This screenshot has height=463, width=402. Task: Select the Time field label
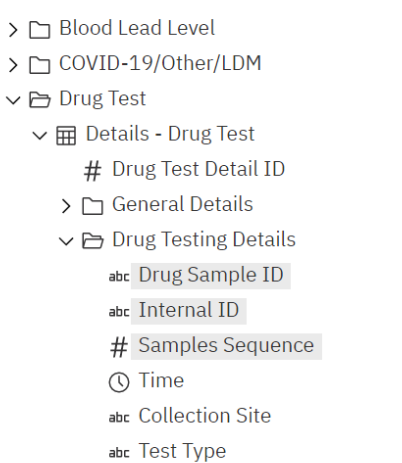point(161,380)
